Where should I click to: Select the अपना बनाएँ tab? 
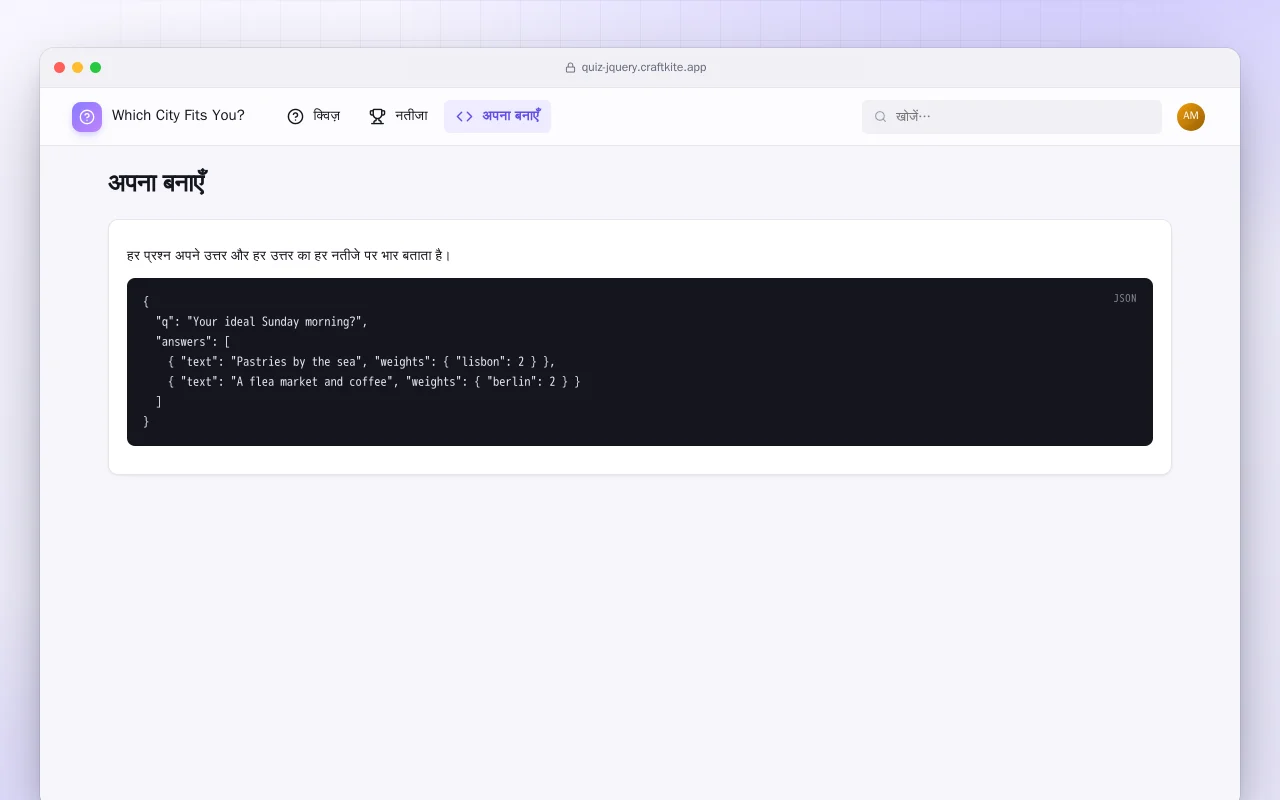[498, 117]
